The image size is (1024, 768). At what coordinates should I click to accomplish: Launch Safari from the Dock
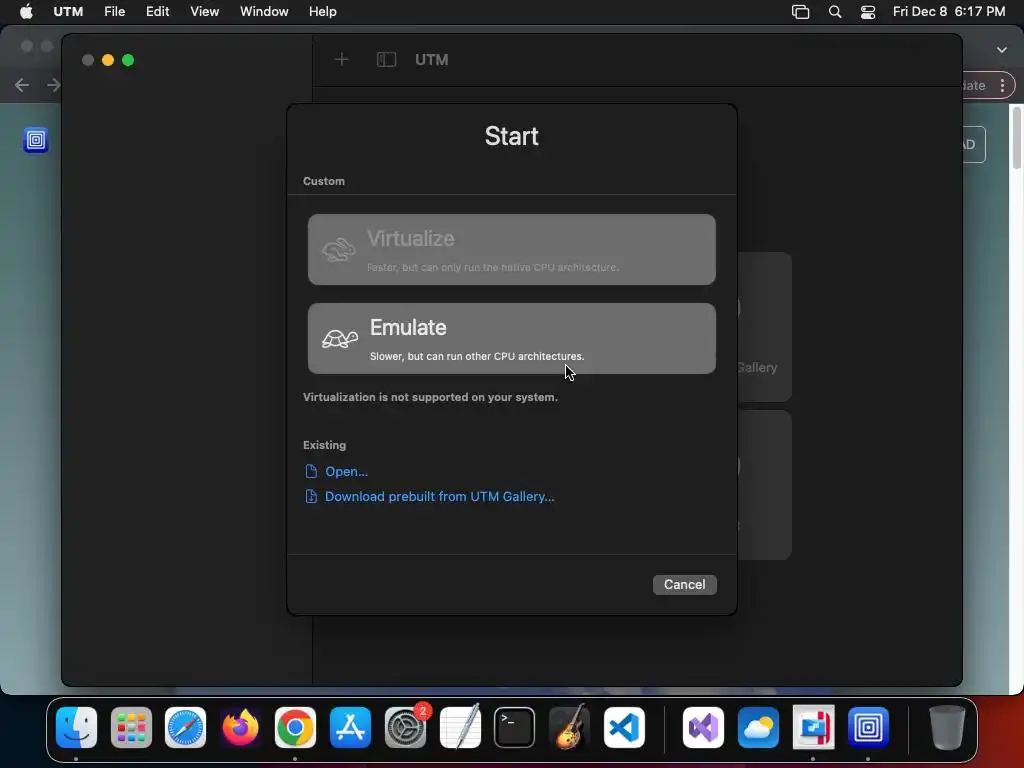185,728
